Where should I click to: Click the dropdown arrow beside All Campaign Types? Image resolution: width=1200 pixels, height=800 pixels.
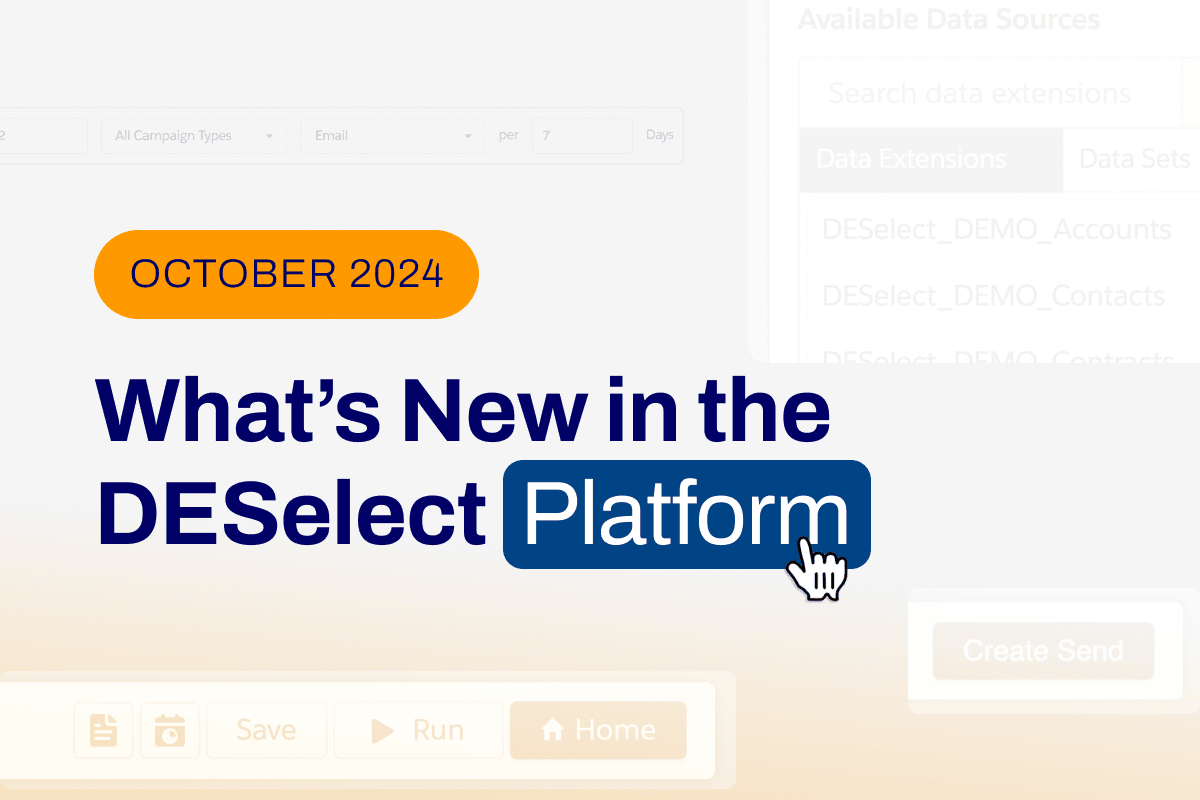coord(268,135)
